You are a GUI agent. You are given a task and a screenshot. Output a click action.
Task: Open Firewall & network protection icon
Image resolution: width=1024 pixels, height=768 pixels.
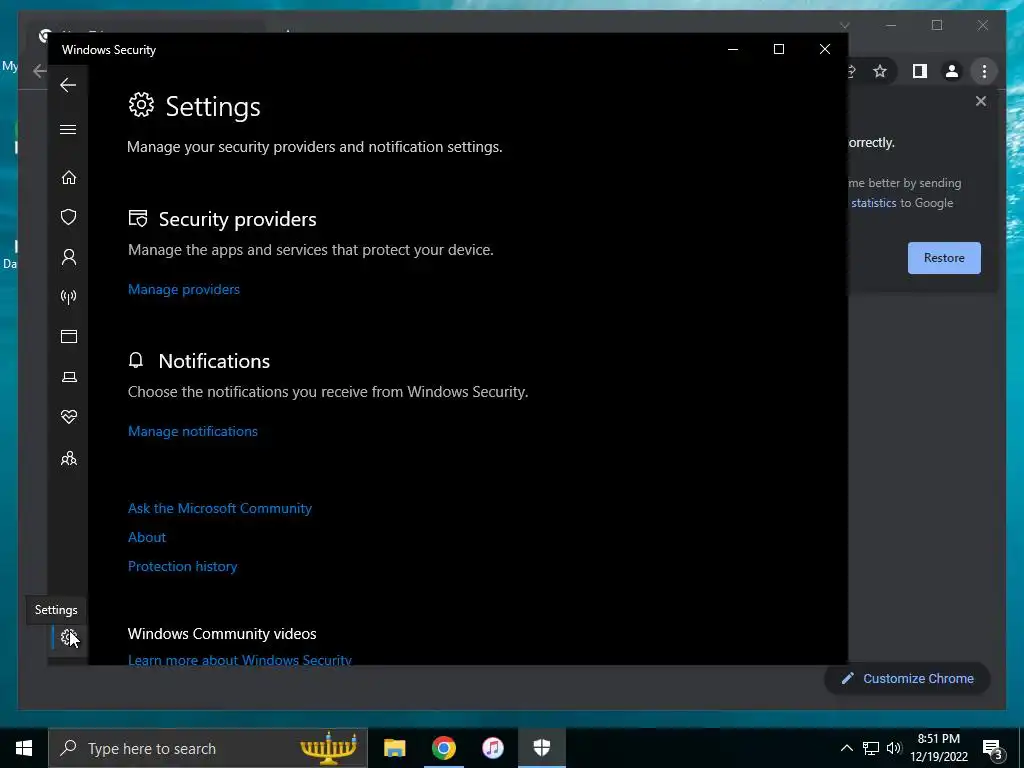(69, 297)
